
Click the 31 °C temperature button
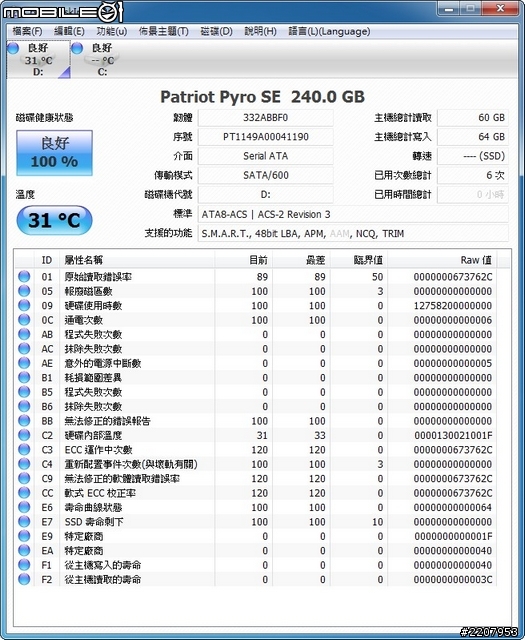[54, 220]
